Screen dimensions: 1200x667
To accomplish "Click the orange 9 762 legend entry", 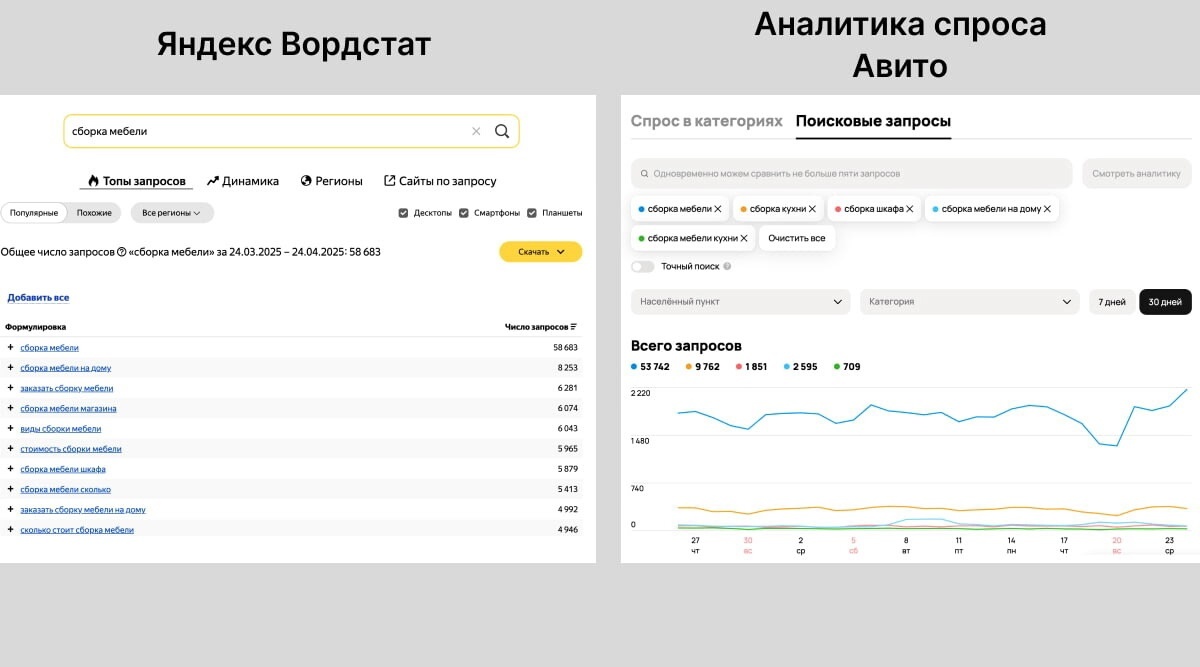I will (703, 367).
